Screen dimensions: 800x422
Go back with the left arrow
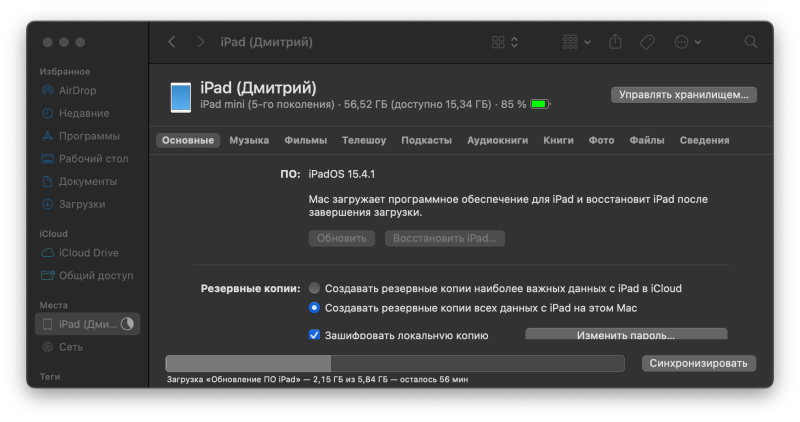tap(172, 42)
